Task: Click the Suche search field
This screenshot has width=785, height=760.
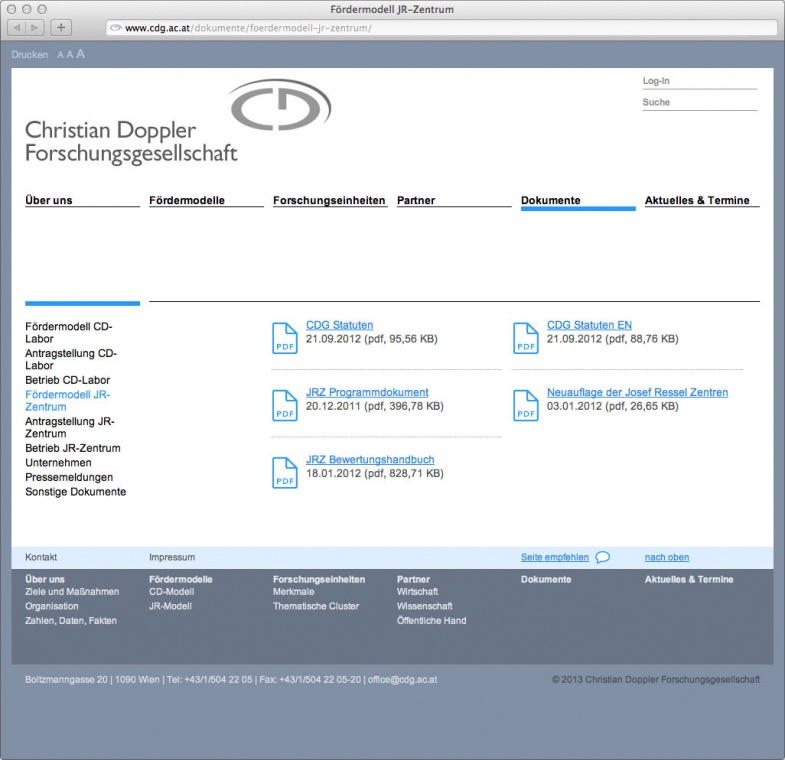Action: [x=700, y=103]
